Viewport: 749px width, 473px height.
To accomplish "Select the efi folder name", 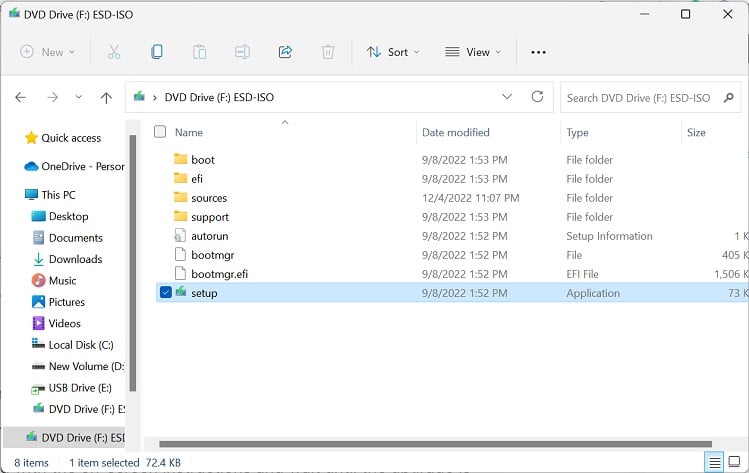I will click(x=197, y=179).
